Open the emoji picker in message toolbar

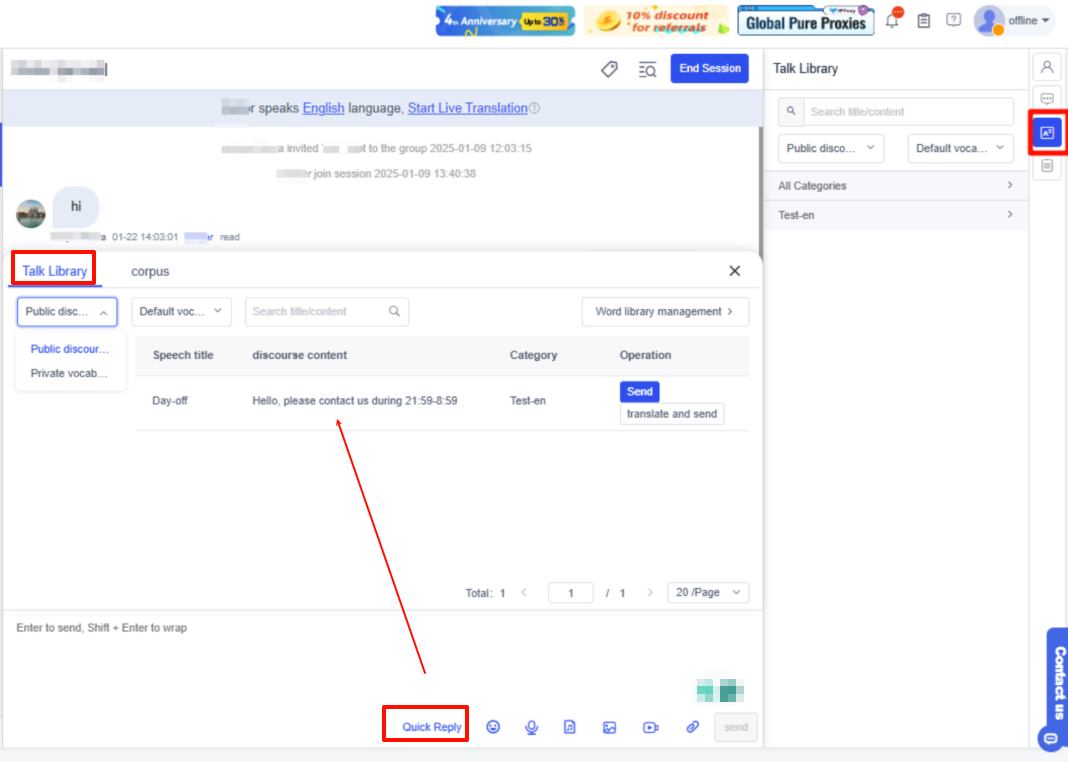pyautogui.click(x=493, y=727)
